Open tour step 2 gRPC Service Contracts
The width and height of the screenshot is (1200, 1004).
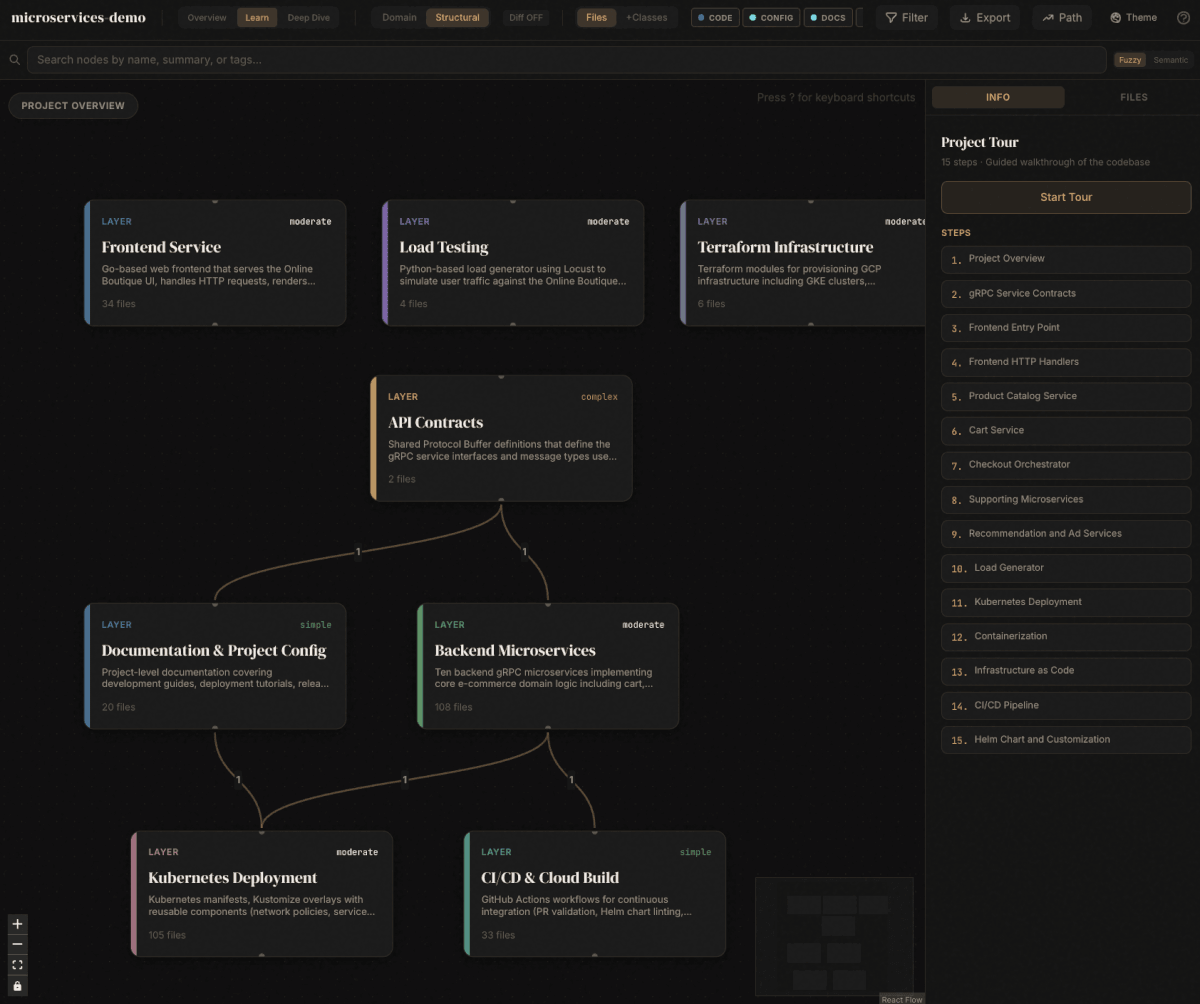pyautogui.click(x=1066, y=294)
